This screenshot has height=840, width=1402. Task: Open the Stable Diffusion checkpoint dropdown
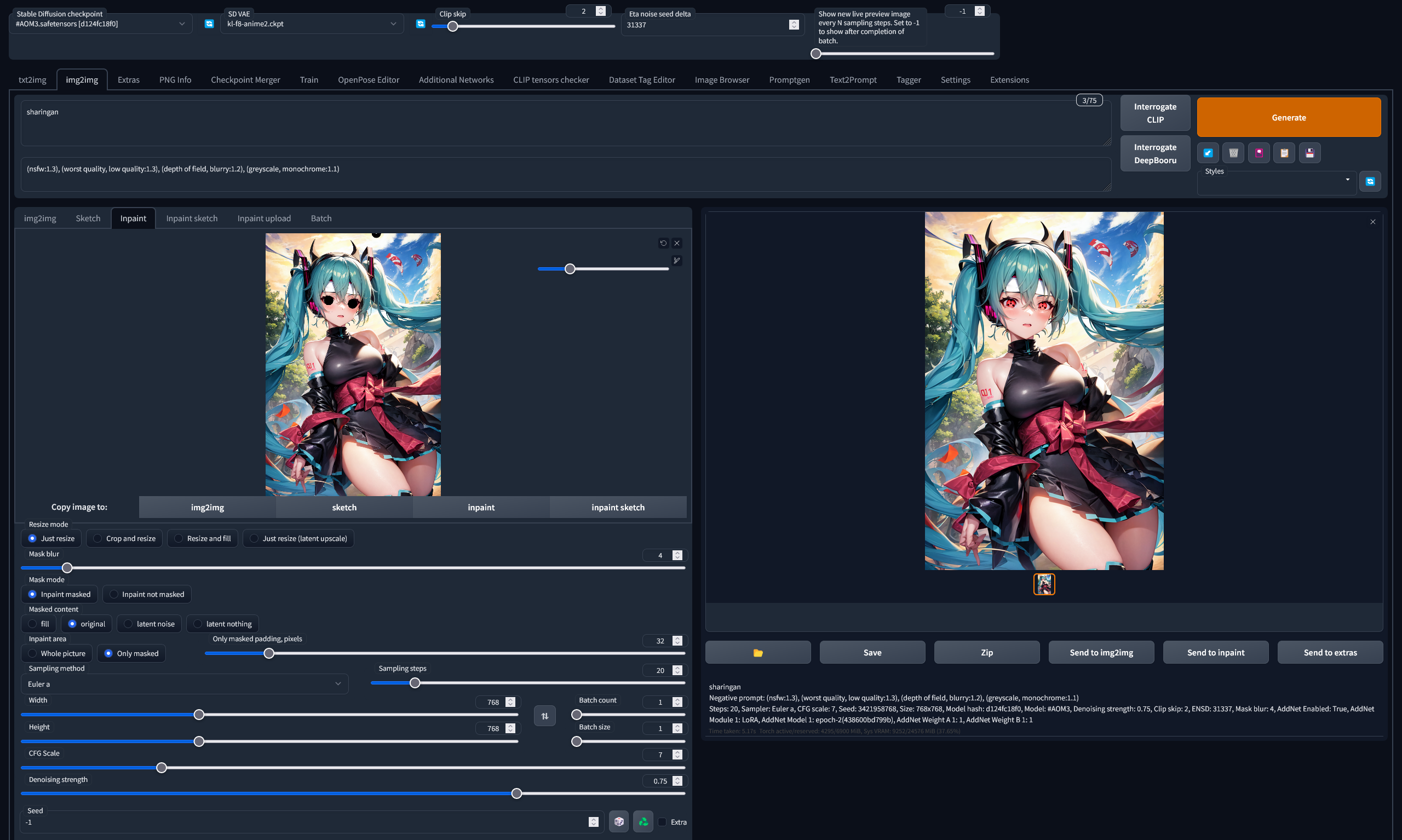pos(100,24)
